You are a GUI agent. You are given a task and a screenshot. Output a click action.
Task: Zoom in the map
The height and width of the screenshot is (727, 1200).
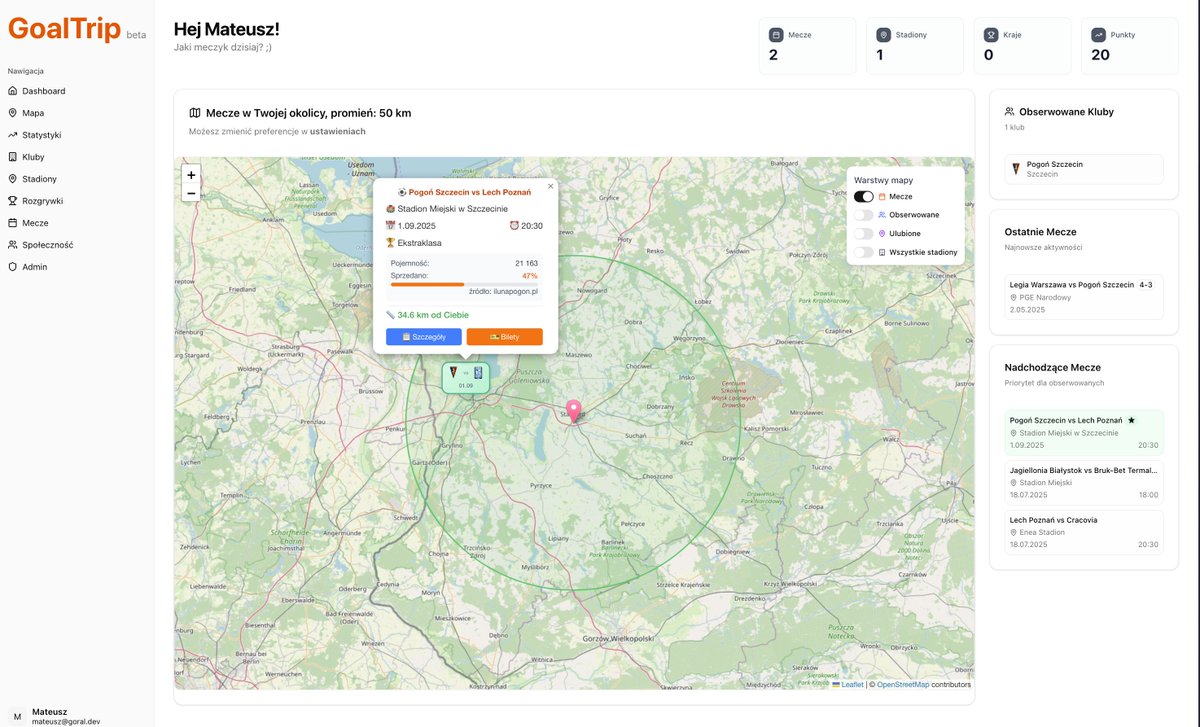click(x=191, y=175)
